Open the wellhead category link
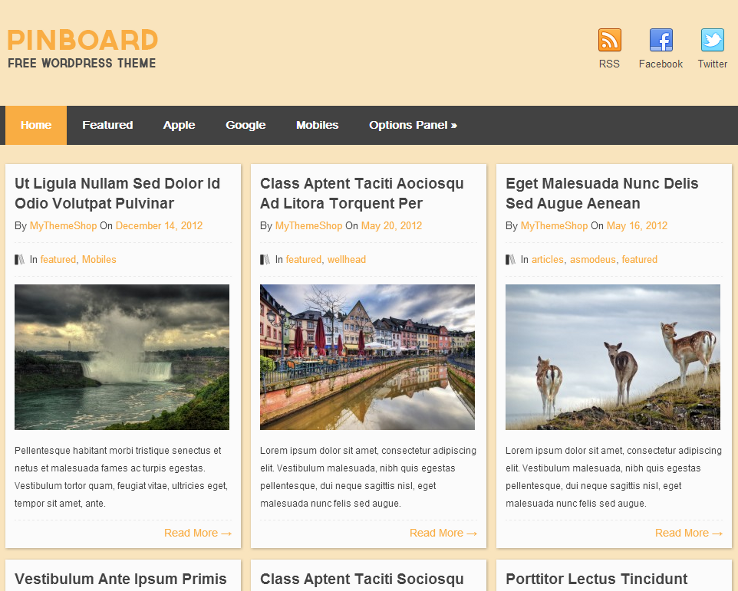 point(346,260)
